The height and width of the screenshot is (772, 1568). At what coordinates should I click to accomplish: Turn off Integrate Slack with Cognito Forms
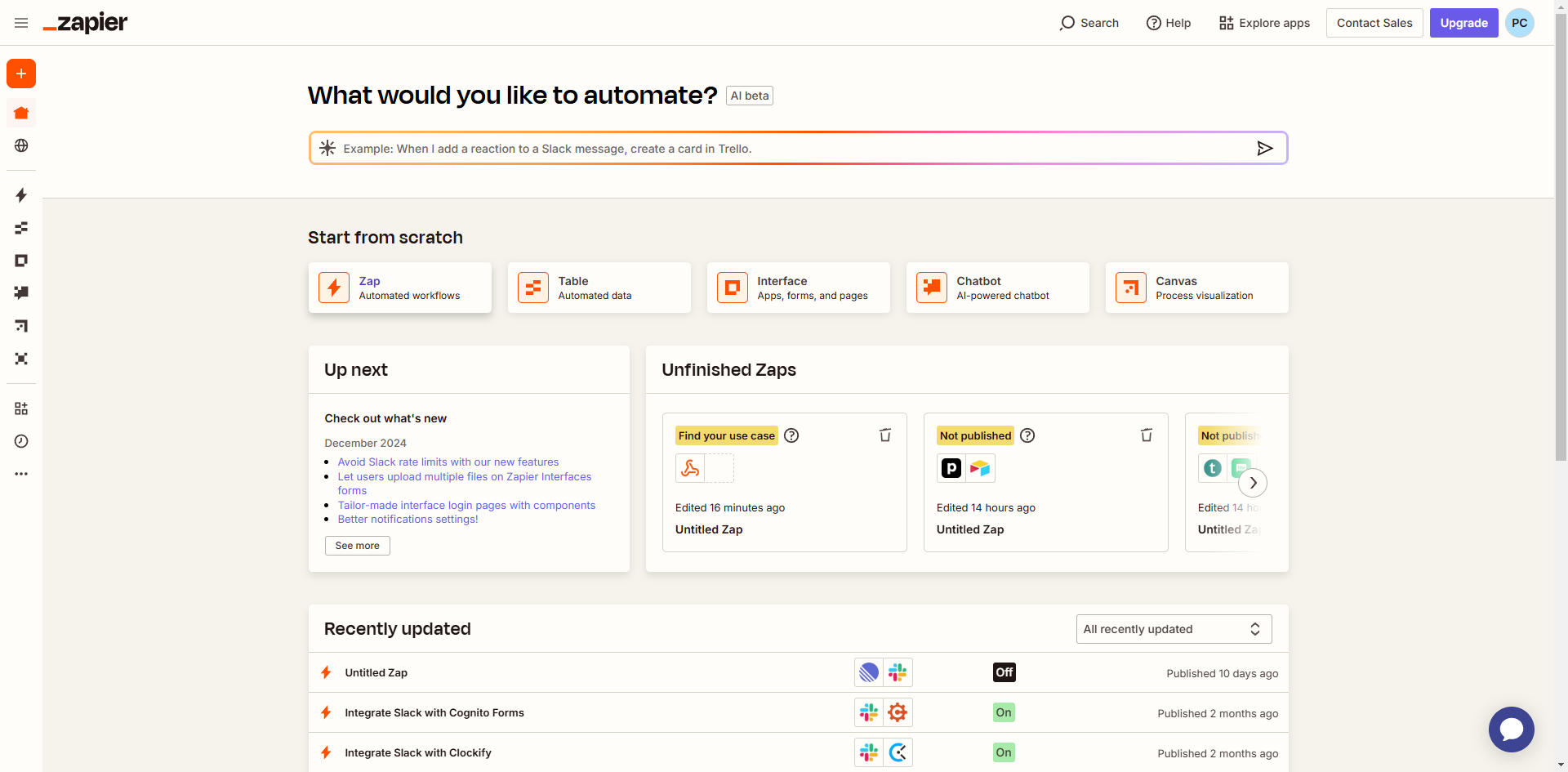tap(1003, 712)
